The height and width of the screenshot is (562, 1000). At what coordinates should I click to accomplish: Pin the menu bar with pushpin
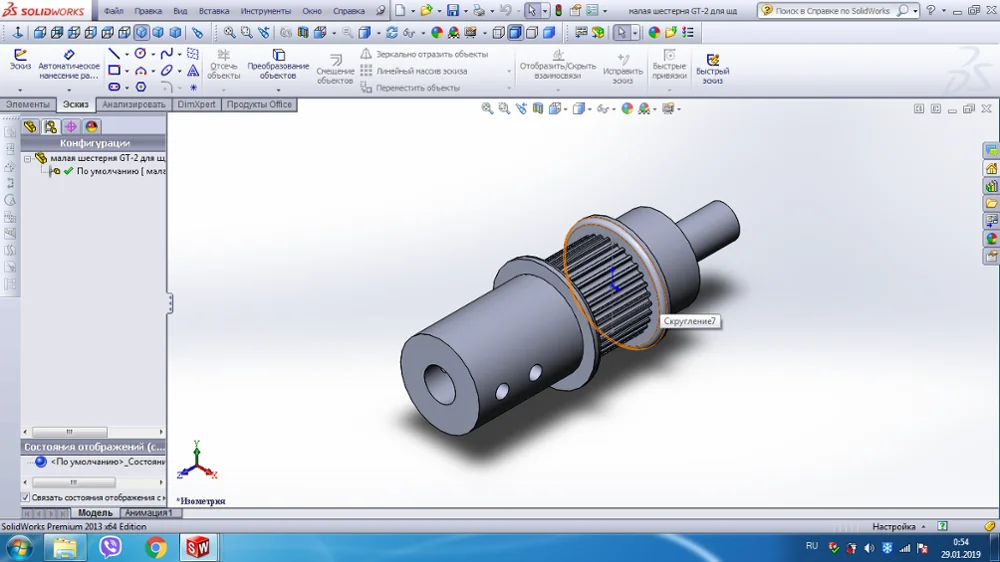coord(381,11)
